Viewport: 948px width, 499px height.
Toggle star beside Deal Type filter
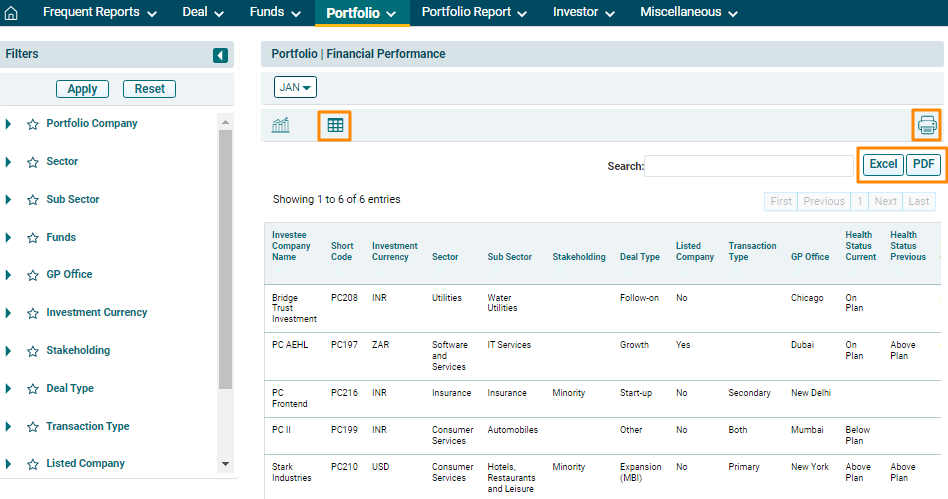pyautogui.click(x=33, y=389)
